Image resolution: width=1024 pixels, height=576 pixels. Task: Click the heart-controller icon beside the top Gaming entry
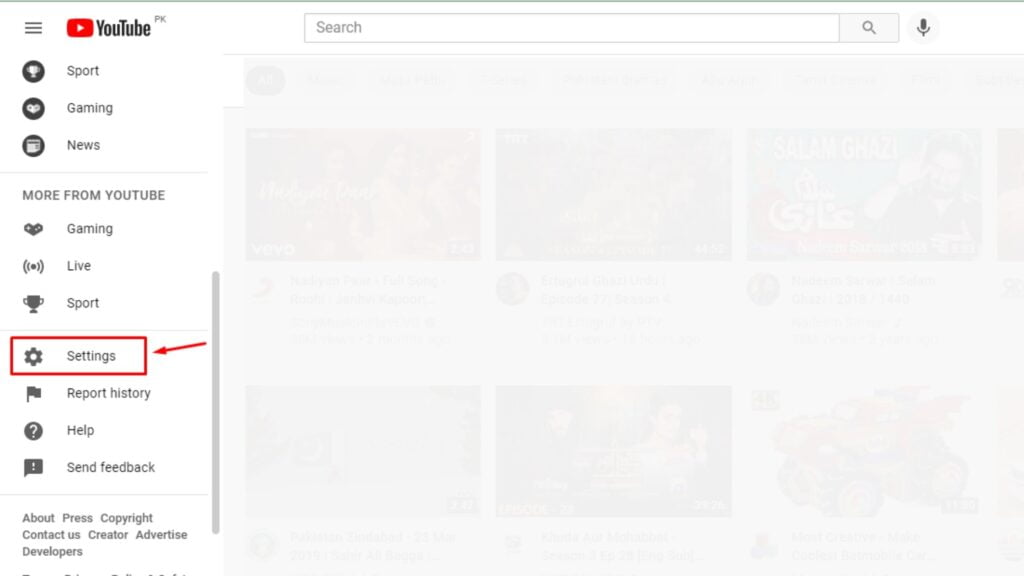33,108
